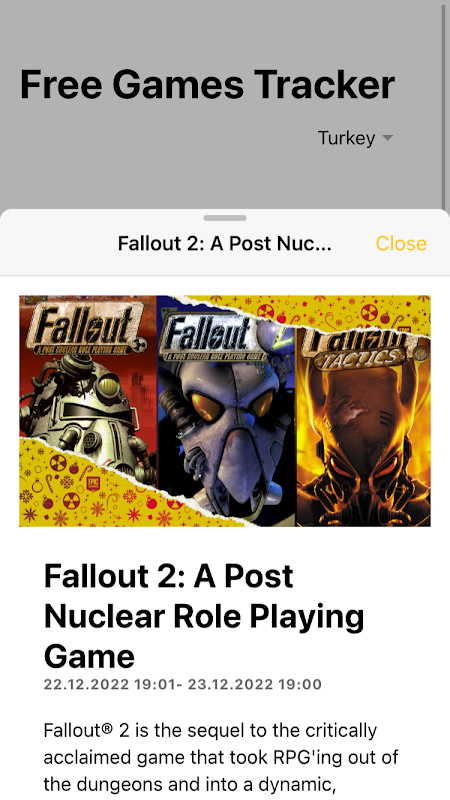Click the 'Free Games Tracker' app title
The image size is (450, 800).
point(207,84)
